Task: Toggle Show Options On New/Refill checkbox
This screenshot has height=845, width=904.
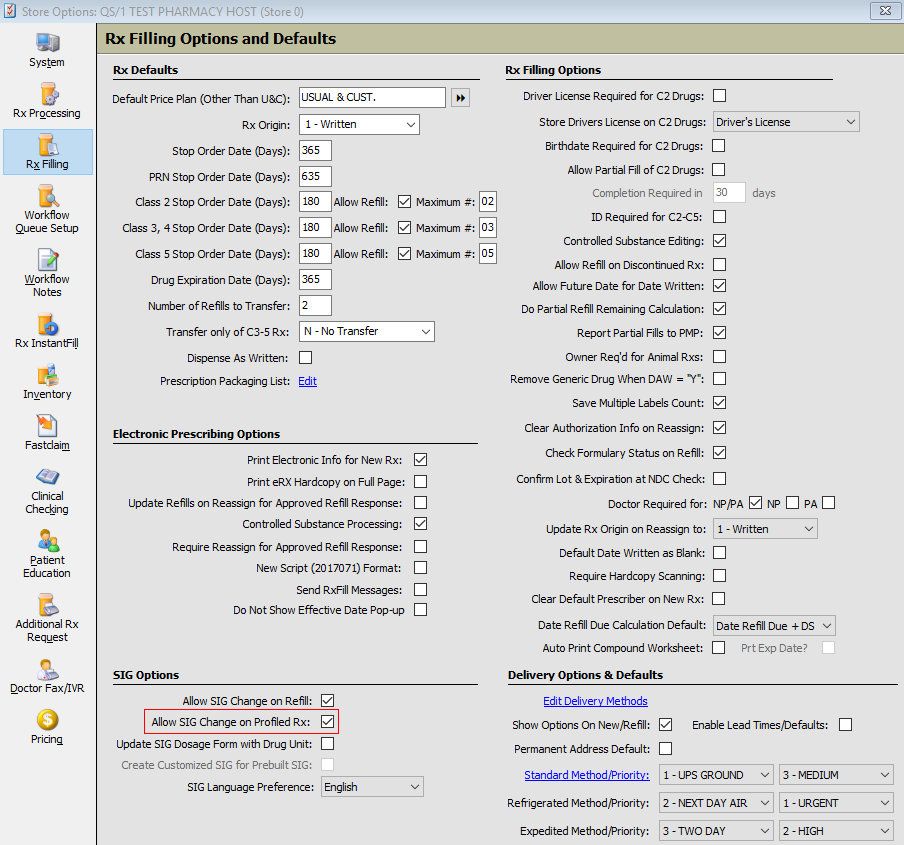Action: point(665,725)
